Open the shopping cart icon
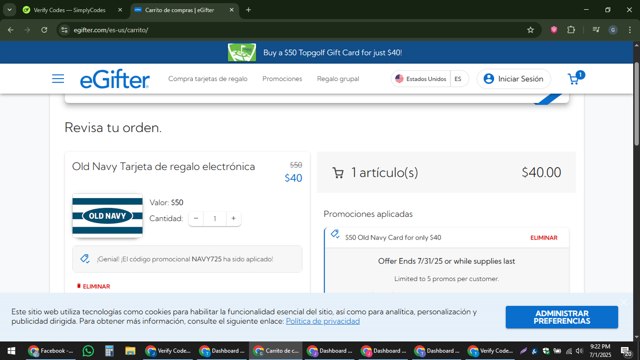The image size is (640, 360). (x=576, y=78)
